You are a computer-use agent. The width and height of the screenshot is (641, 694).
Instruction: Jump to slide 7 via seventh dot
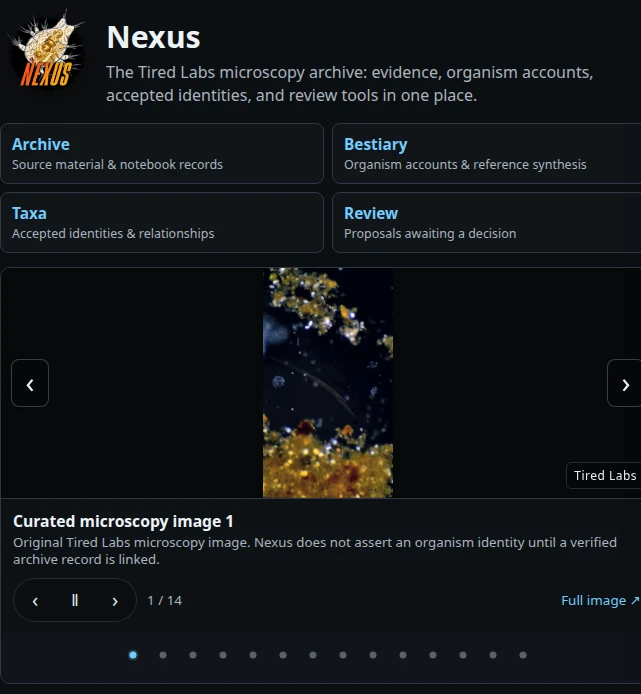pos(313,655)
